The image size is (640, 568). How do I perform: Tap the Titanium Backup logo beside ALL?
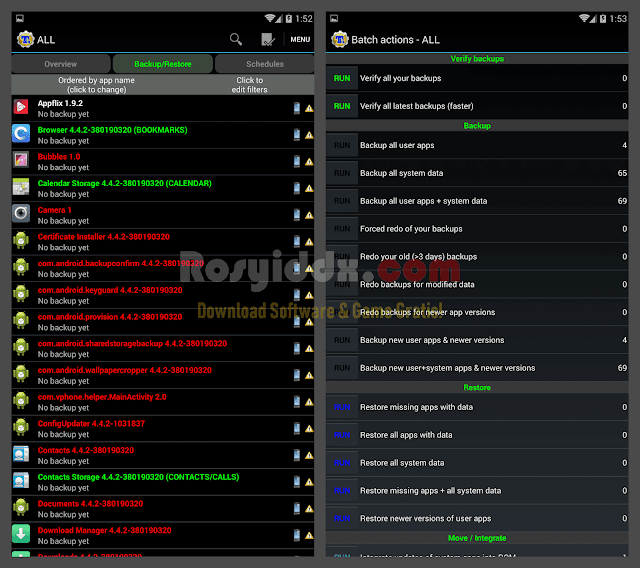pos(25,40)
